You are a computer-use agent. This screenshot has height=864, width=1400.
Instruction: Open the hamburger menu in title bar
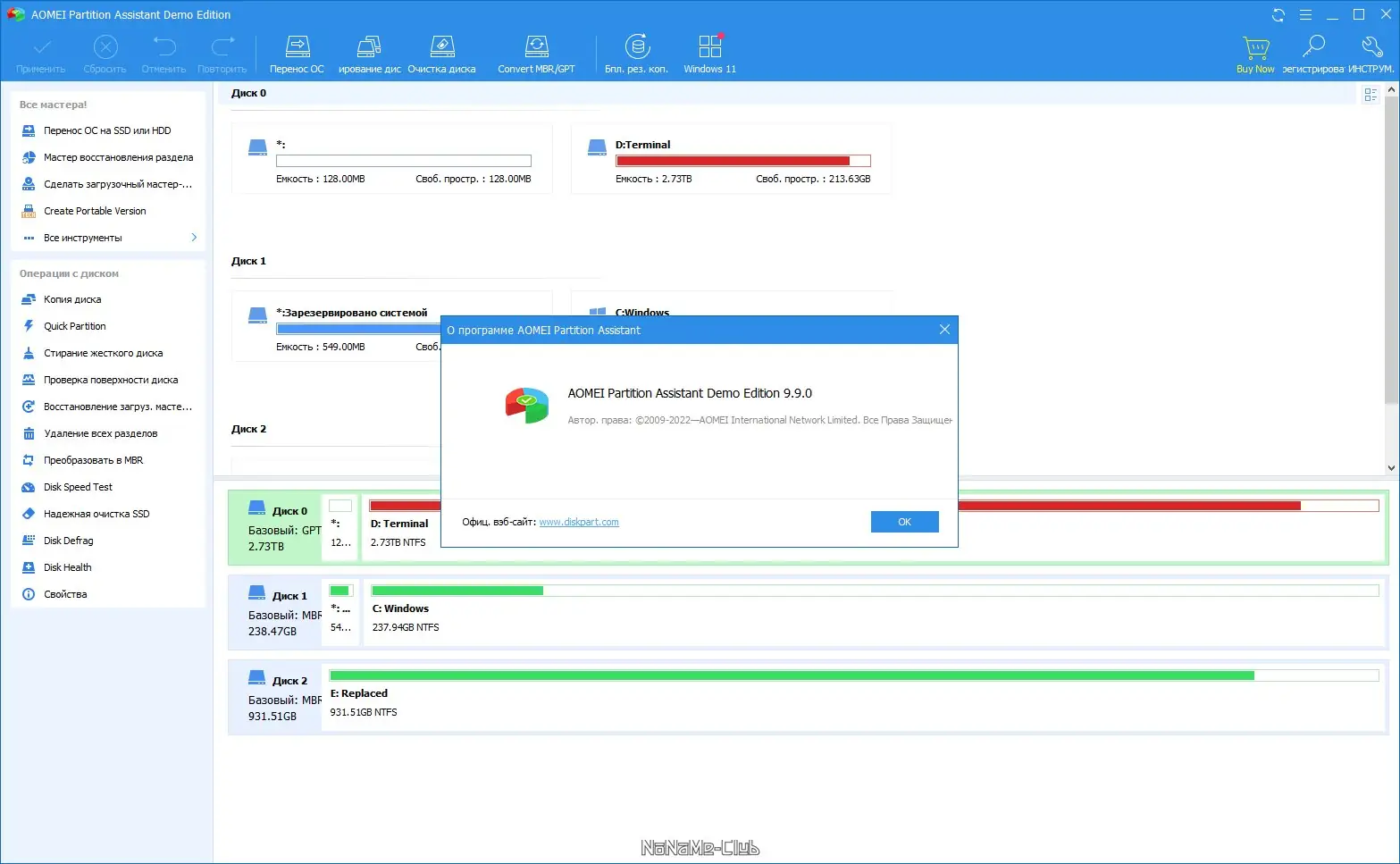(x=1305, y=15)
